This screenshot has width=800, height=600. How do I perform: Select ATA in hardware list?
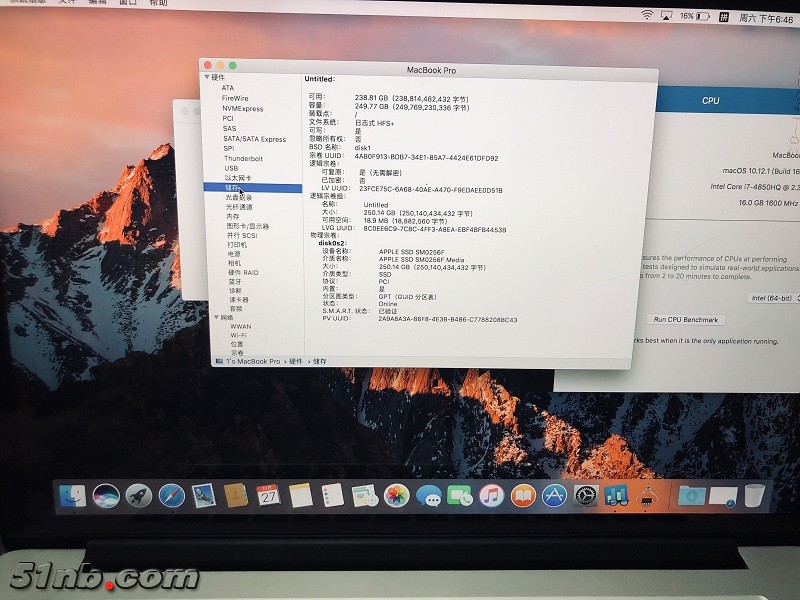pos(228,88)
